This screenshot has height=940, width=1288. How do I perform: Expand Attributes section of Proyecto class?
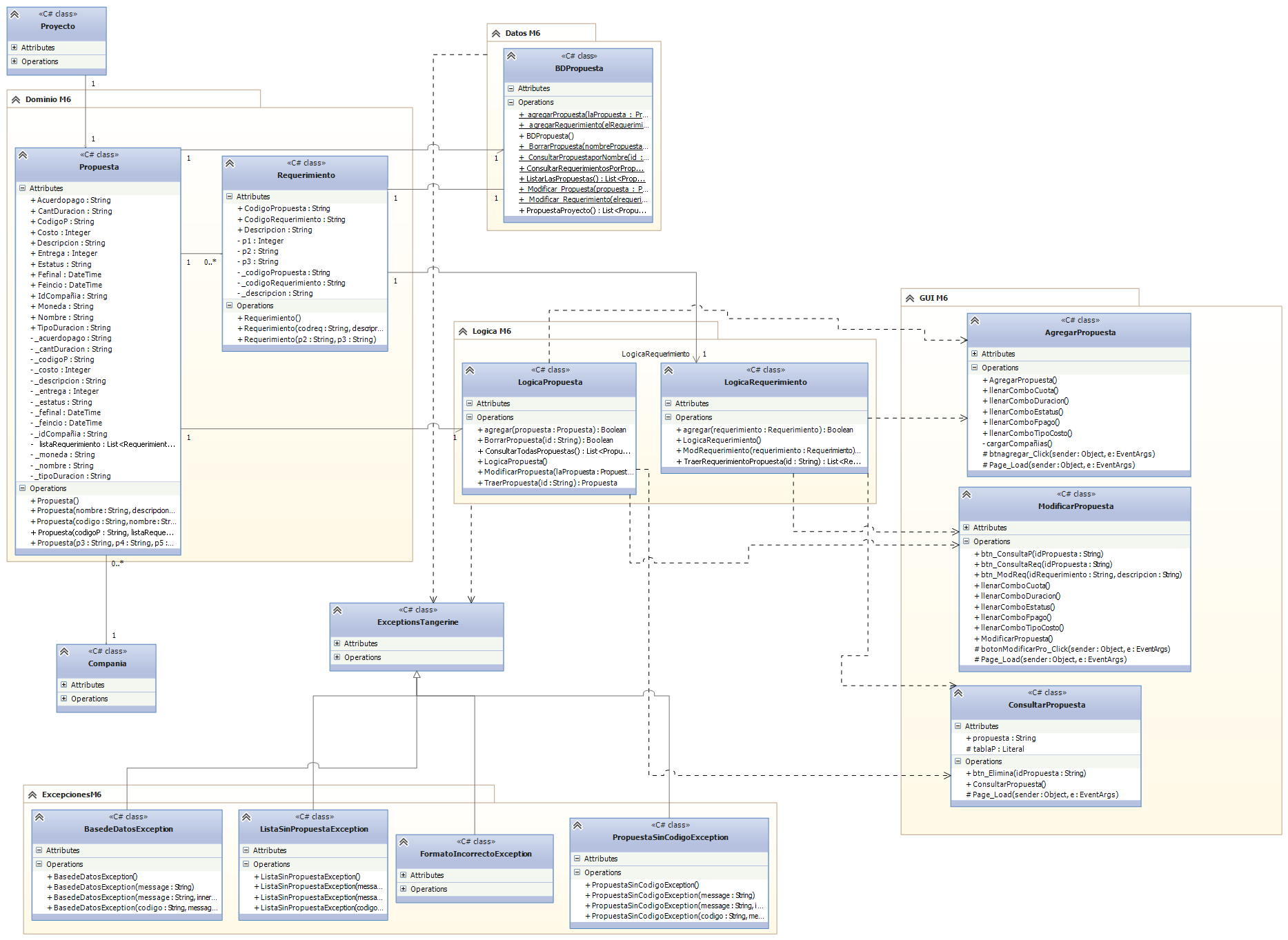14,48
